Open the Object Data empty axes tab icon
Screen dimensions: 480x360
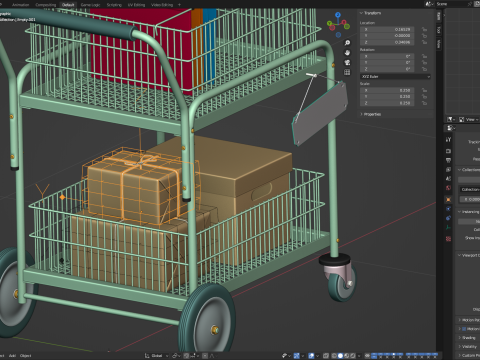click(448, 227)
